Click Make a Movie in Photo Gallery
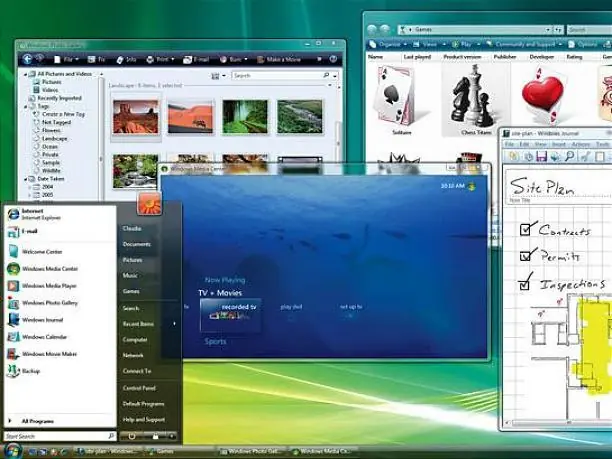 [x=279, y=59]
